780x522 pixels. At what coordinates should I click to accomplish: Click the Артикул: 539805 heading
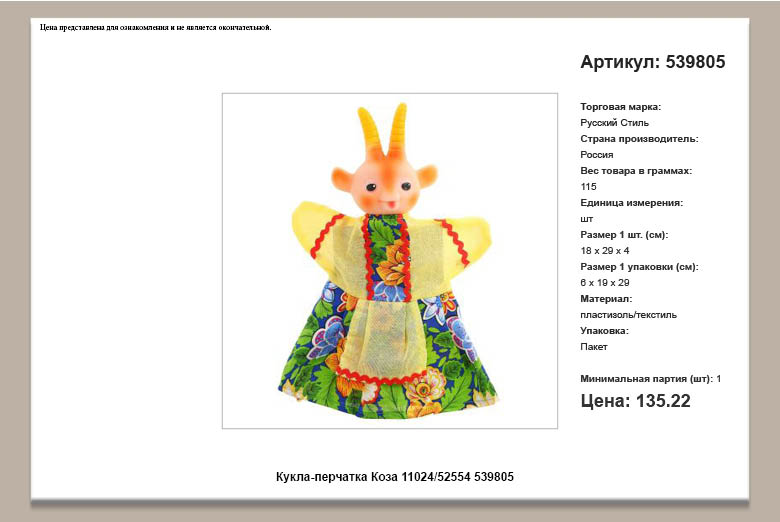pos(652,62)
